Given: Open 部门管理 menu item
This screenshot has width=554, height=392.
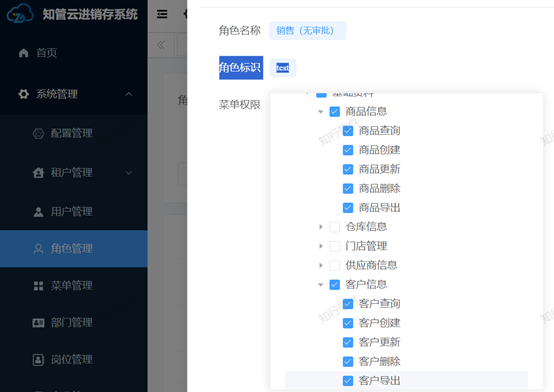Looking at the screenshot, I should (x=73, y=323).
